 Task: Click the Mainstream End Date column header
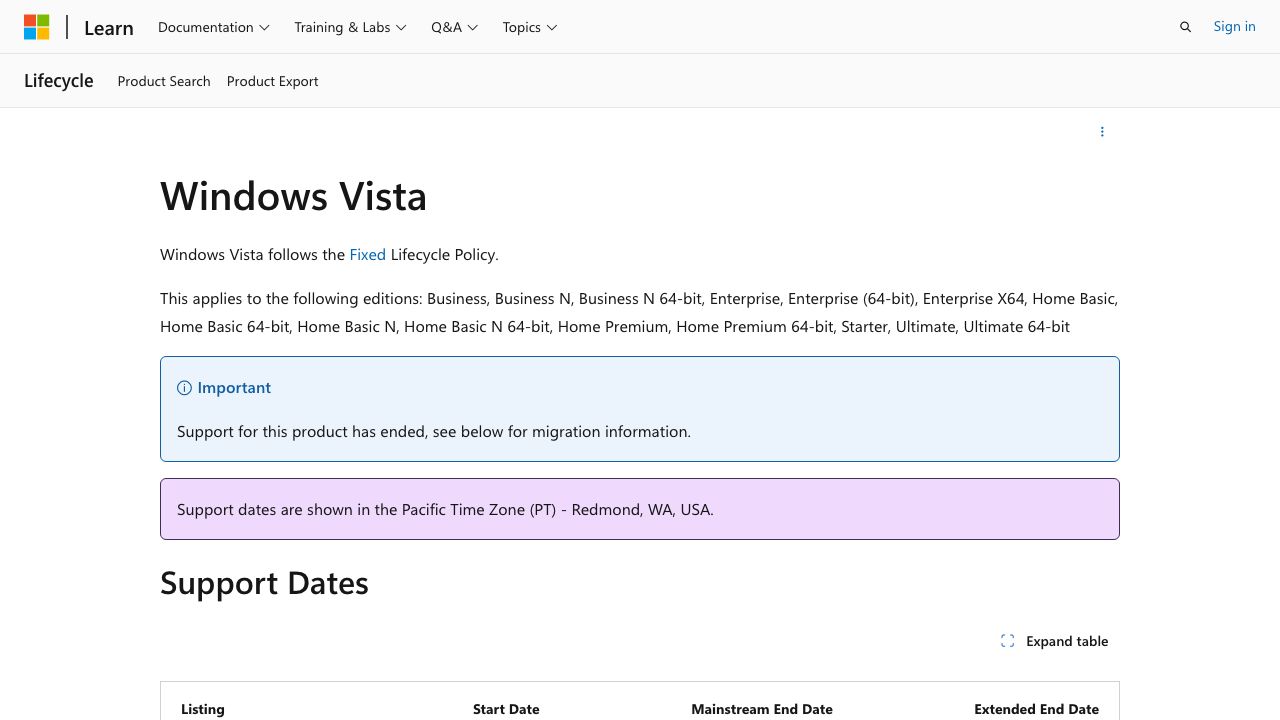tap(762, 709)
